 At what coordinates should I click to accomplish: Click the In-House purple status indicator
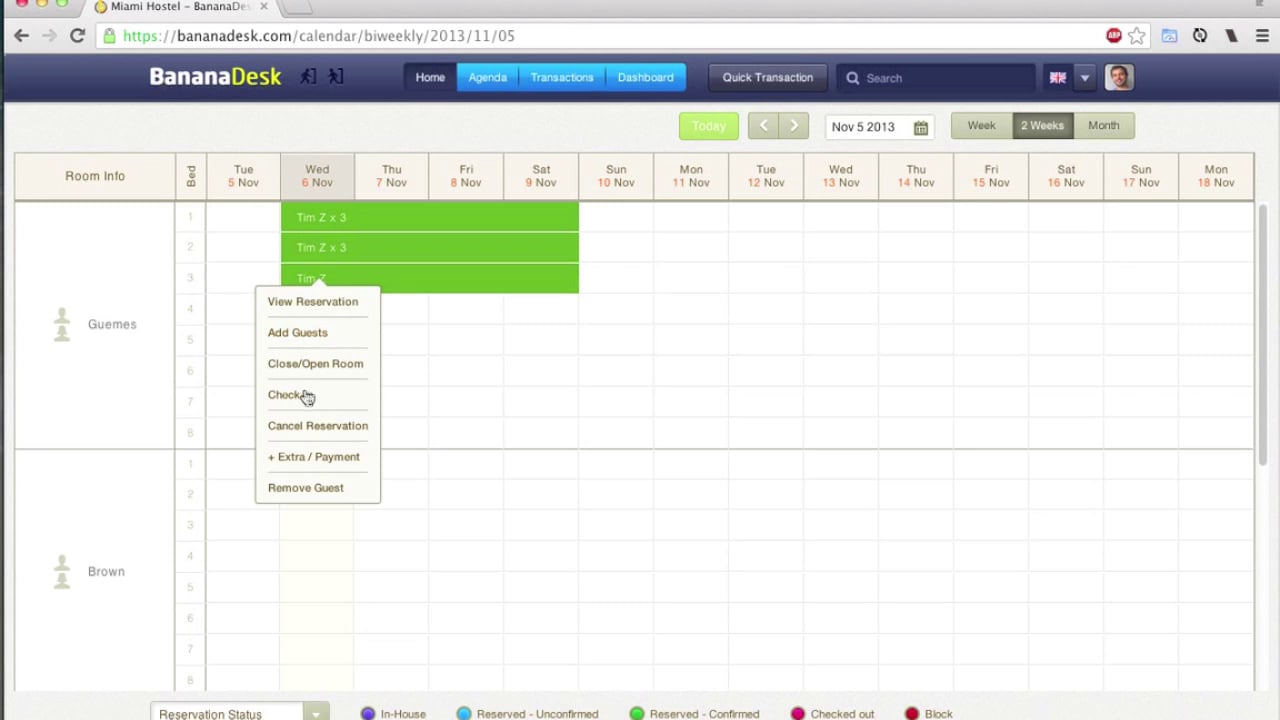368,714
